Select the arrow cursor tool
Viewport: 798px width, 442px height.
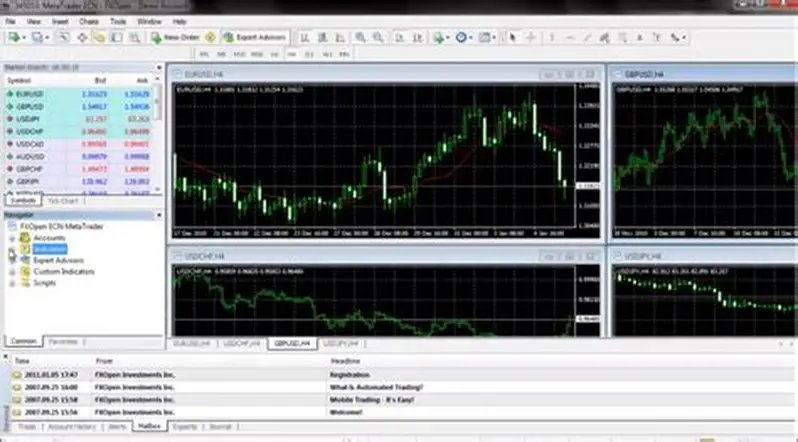[x=513, y=37]
